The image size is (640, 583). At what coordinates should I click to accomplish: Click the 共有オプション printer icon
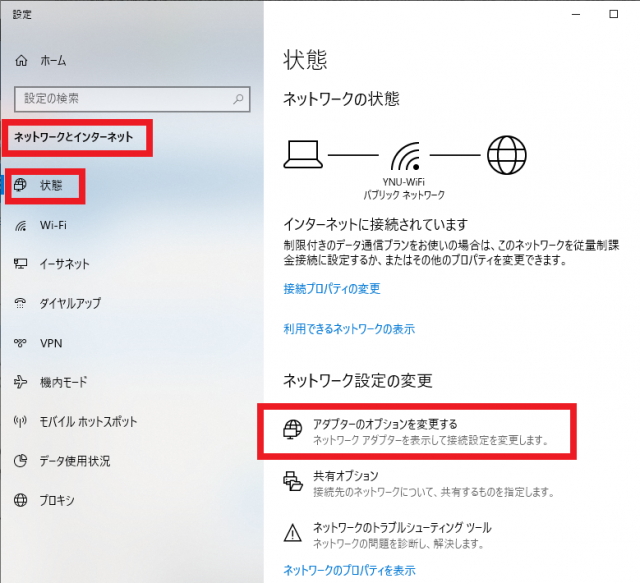[293, 481]
